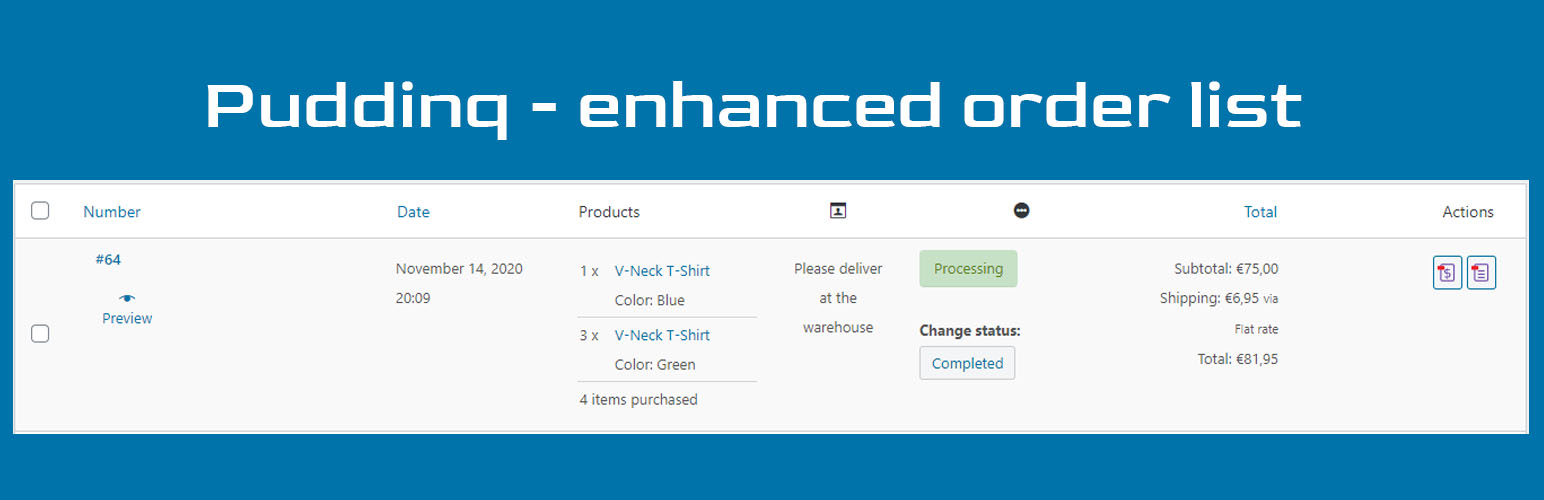The image size is (1544, 500).
Task: Tick the checkbox for order #64
Action: pyautogui.click(x=40, y=333)
